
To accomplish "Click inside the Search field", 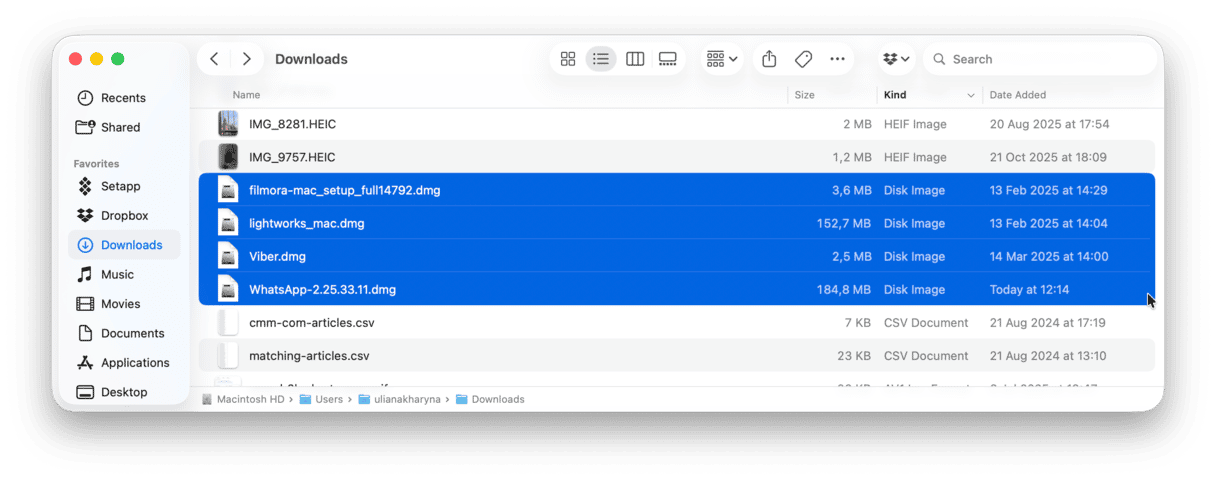I will [x=1045, y=59].
